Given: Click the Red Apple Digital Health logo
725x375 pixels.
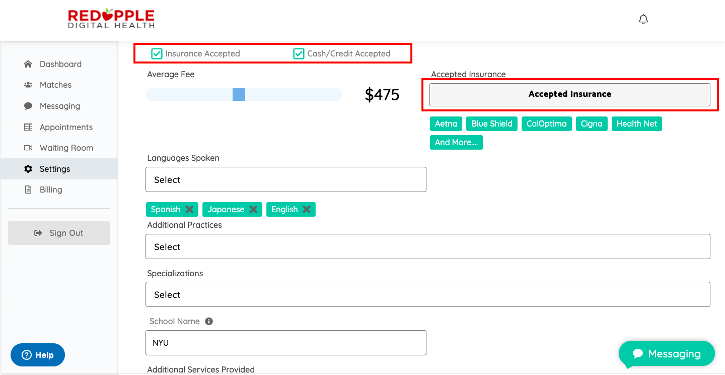Looking at the screenshot, I should [111, 18].
